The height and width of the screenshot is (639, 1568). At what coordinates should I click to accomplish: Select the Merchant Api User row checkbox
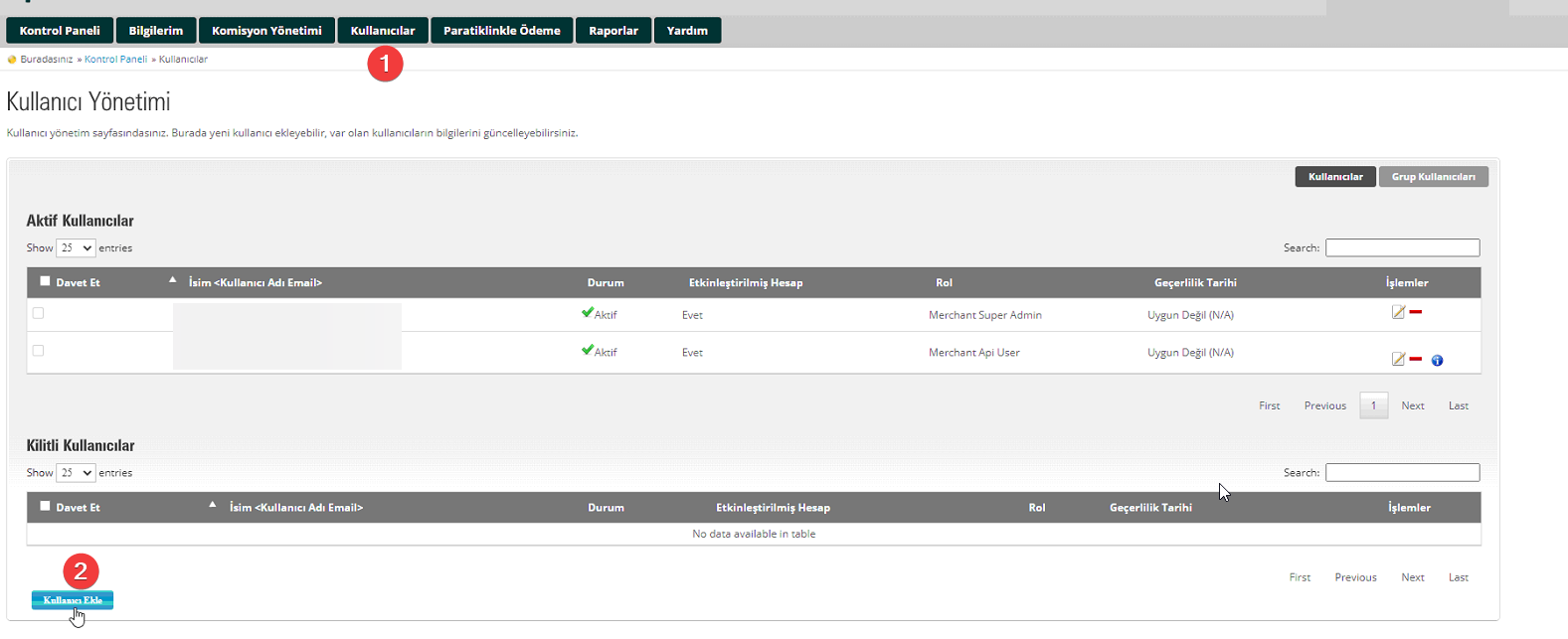(x=39, y=351)
